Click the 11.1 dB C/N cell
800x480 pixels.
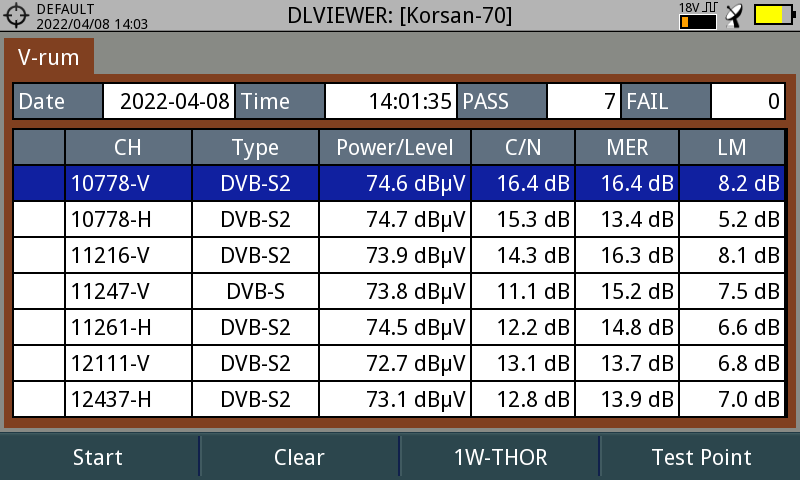tap(523, 291)
